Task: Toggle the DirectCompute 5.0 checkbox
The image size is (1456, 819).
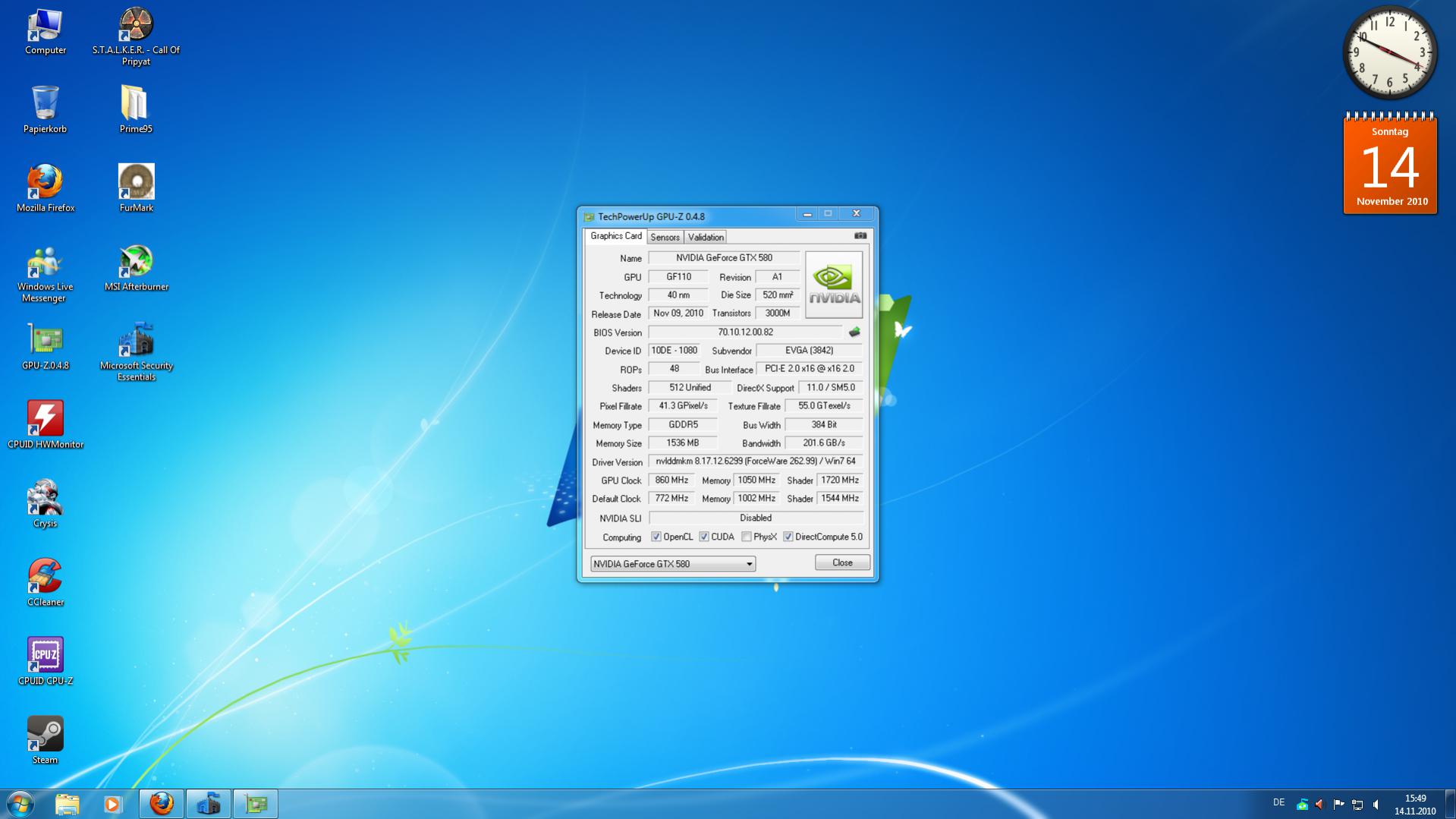Action: tap(788, 537)
